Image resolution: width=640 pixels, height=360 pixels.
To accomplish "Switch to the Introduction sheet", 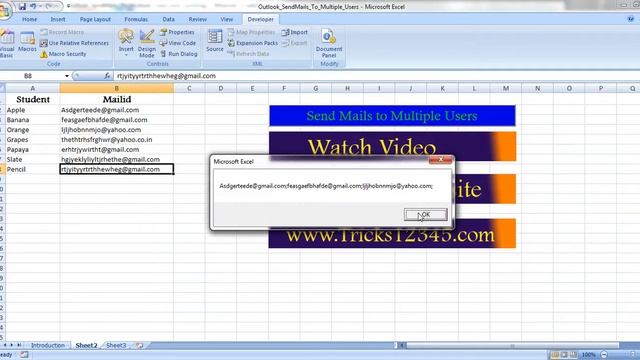I will click(48, 345).
